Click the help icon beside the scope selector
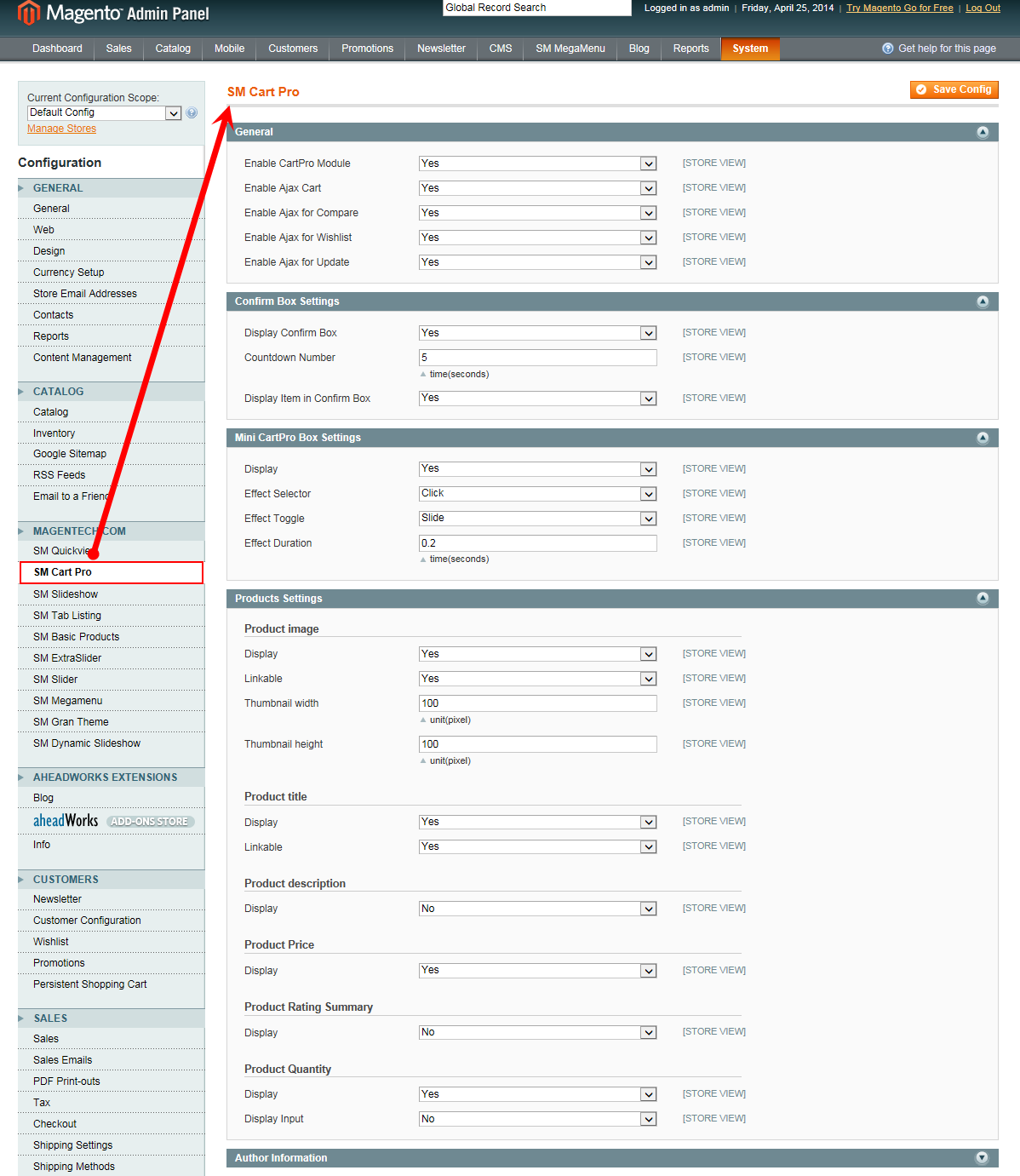 [192, 112]
